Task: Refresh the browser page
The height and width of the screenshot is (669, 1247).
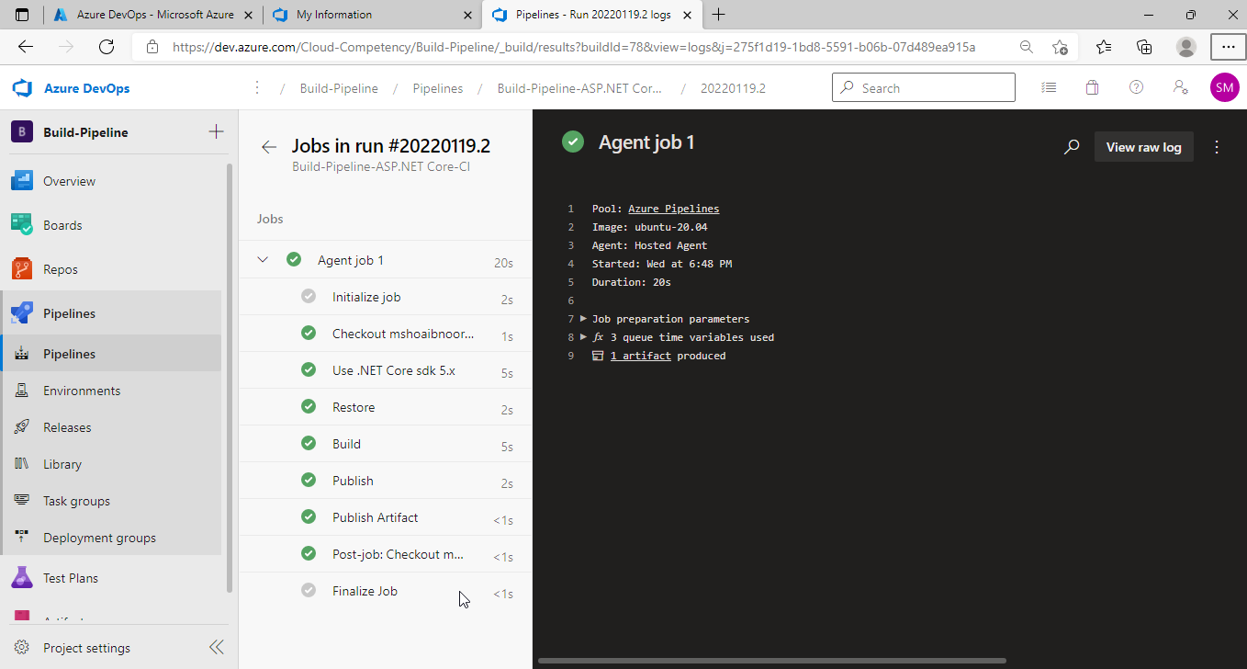Action: [106, 47]
